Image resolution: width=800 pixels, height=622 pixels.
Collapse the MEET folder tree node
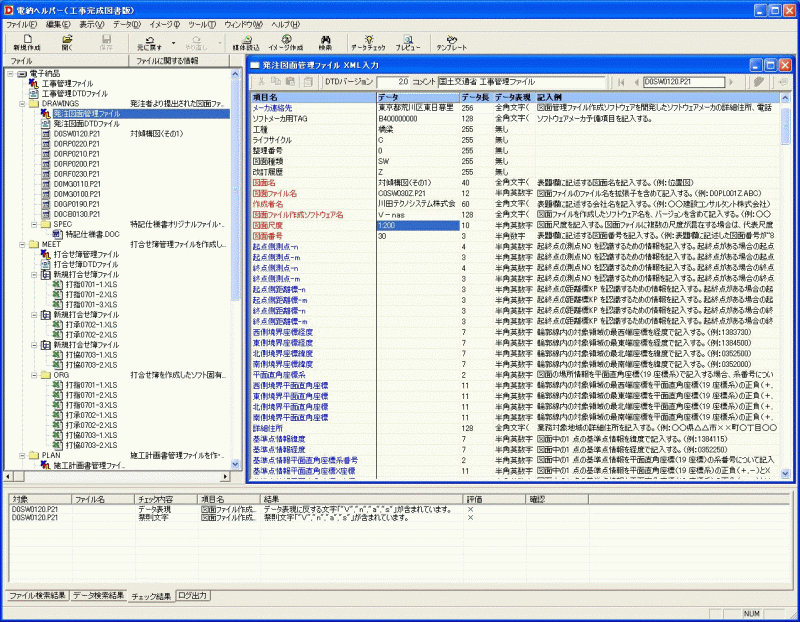pos(21,243)
